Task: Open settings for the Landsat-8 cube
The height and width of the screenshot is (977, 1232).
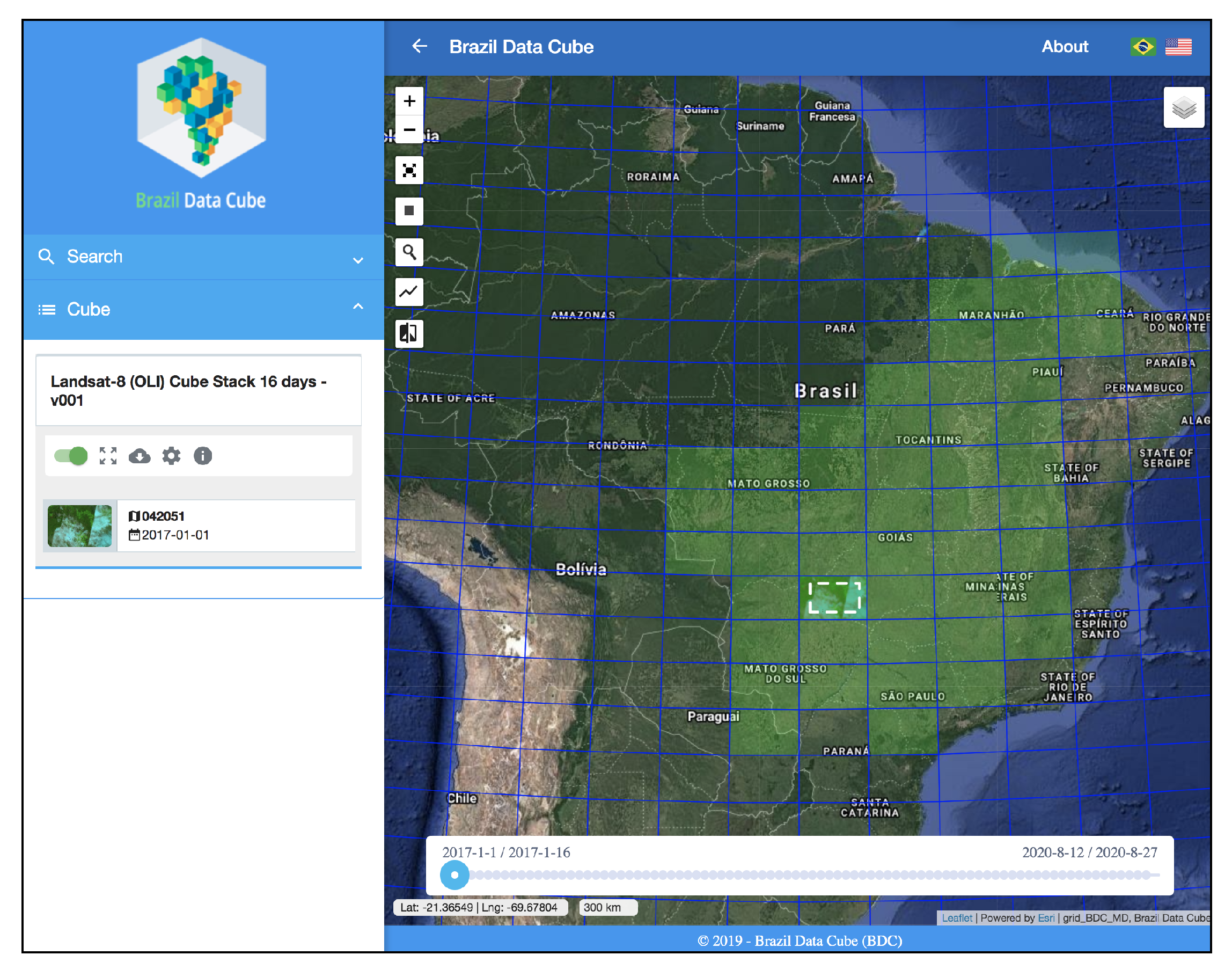Action: pyautogui.click(x=171, y=456)
